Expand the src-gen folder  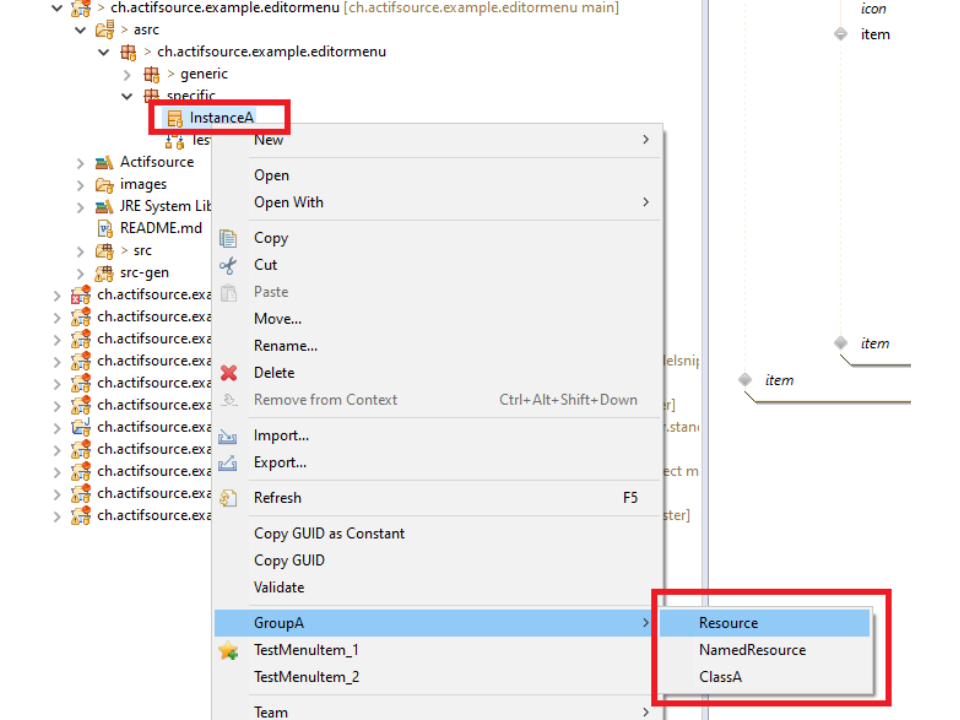(81, 272)
